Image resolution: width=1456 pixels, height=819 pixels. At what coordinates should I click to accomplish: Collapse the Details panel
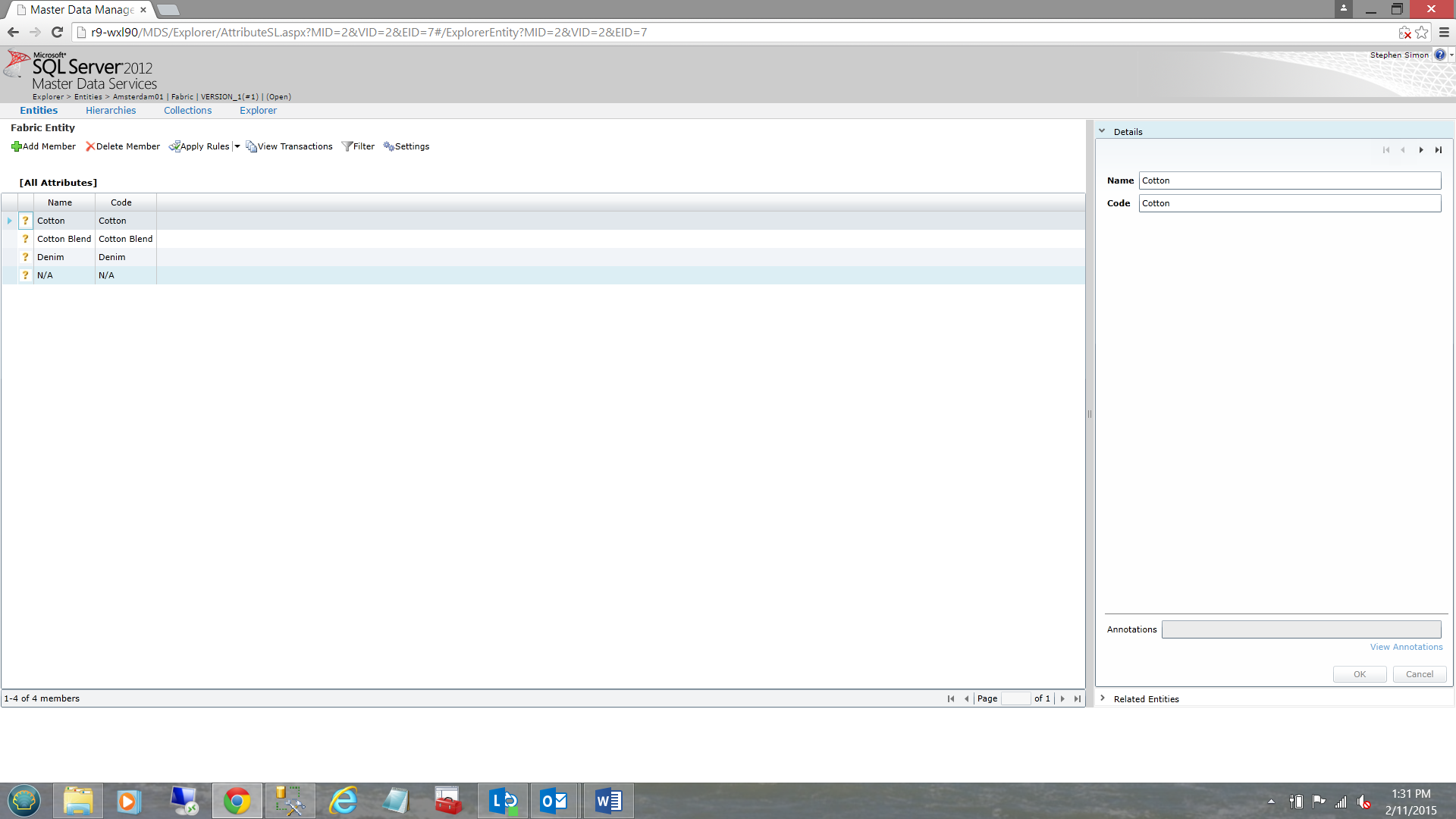(x=1102, y=131)
